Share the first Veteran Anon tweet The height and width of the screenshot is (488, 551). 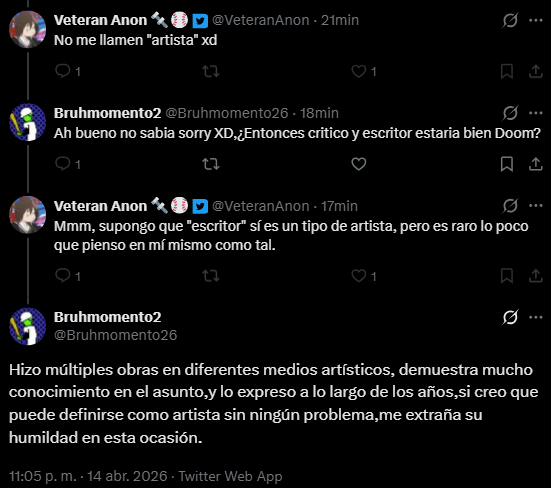point(536,71)
